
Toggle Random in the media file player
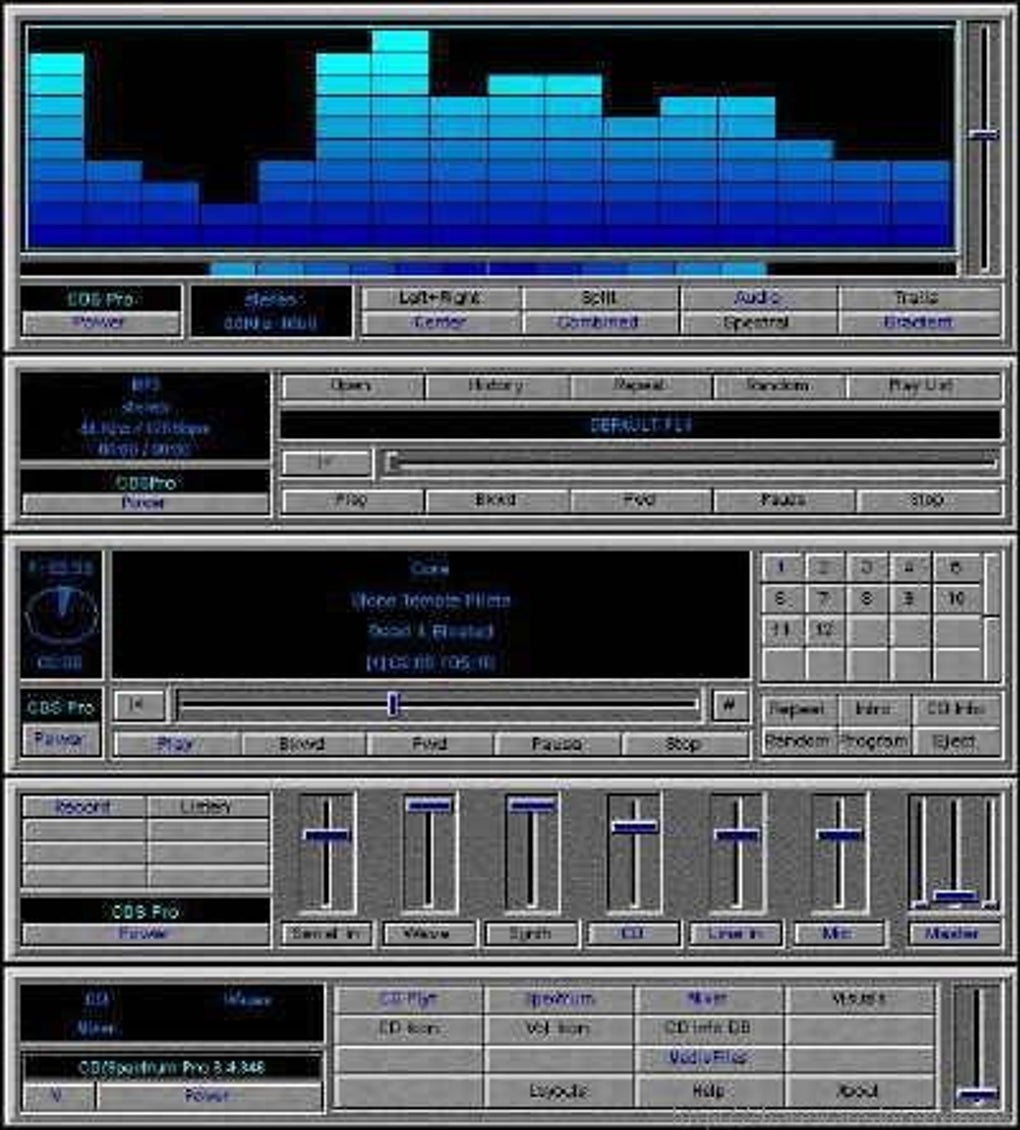coord(779,386)
